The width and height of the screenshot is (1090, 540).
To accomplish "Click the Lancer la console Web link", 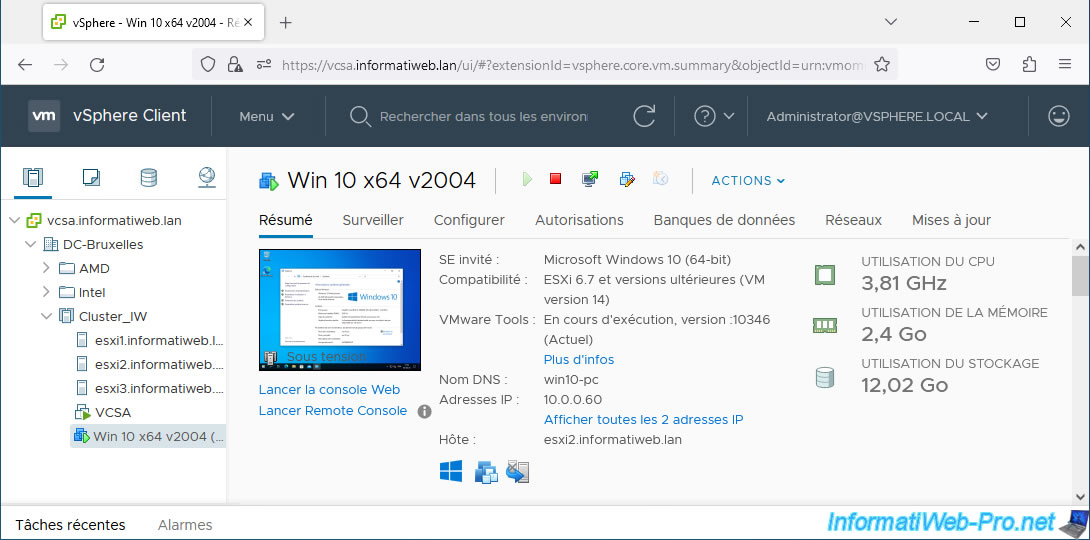I will pos(329,390).
